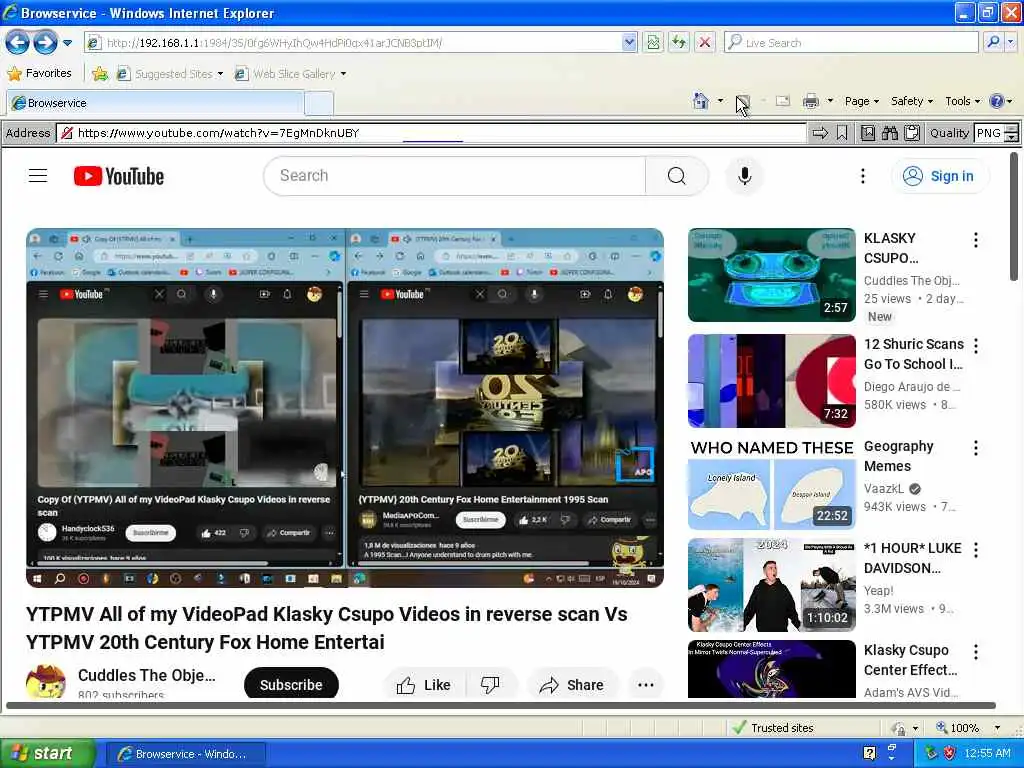Like the video
This screenshot has height=768, width=1024.
tap(424, 684)
